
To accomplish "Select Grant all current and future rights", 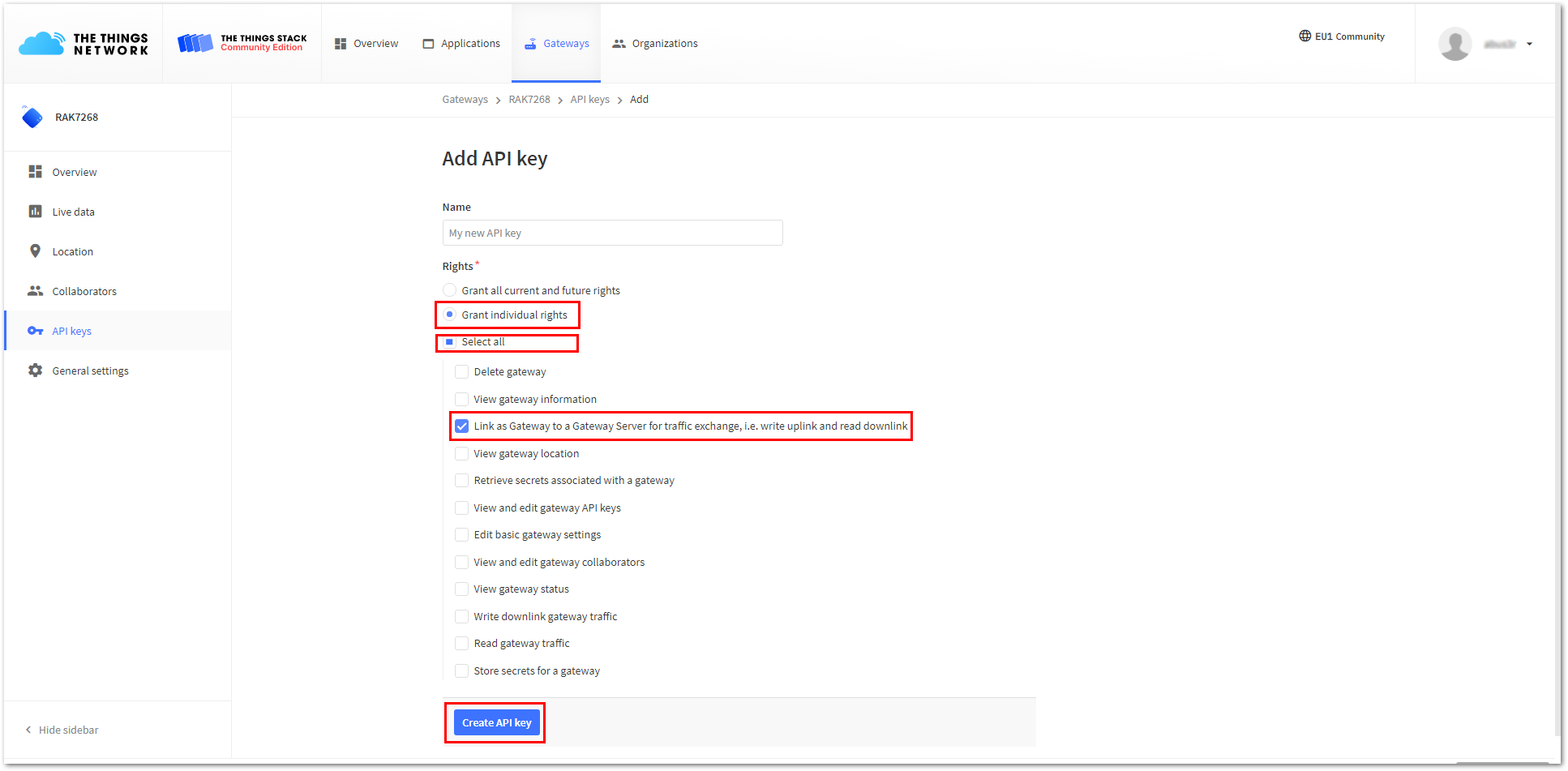I will tap(449, 289).
